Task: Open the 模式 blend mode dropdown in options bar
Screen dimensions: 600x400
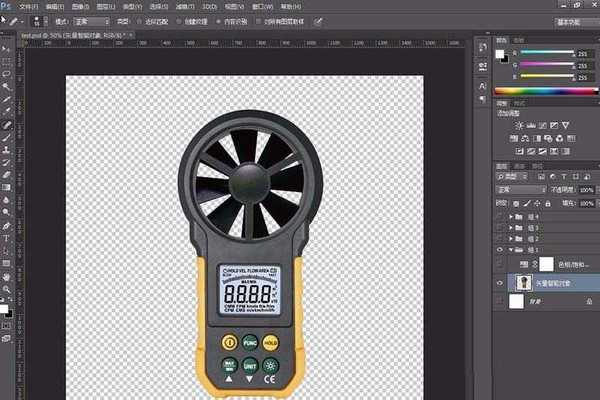Action: [x=82, y=20]
